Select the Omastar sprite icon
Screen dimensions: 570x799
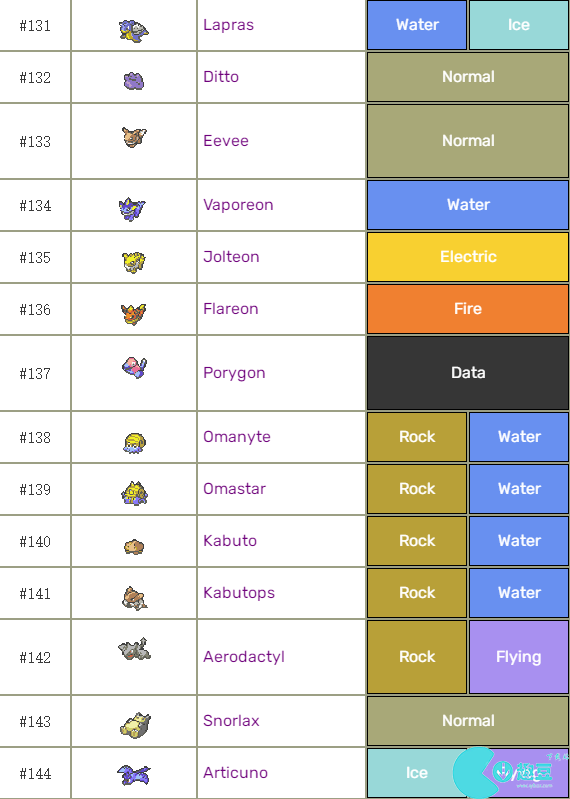134,493
